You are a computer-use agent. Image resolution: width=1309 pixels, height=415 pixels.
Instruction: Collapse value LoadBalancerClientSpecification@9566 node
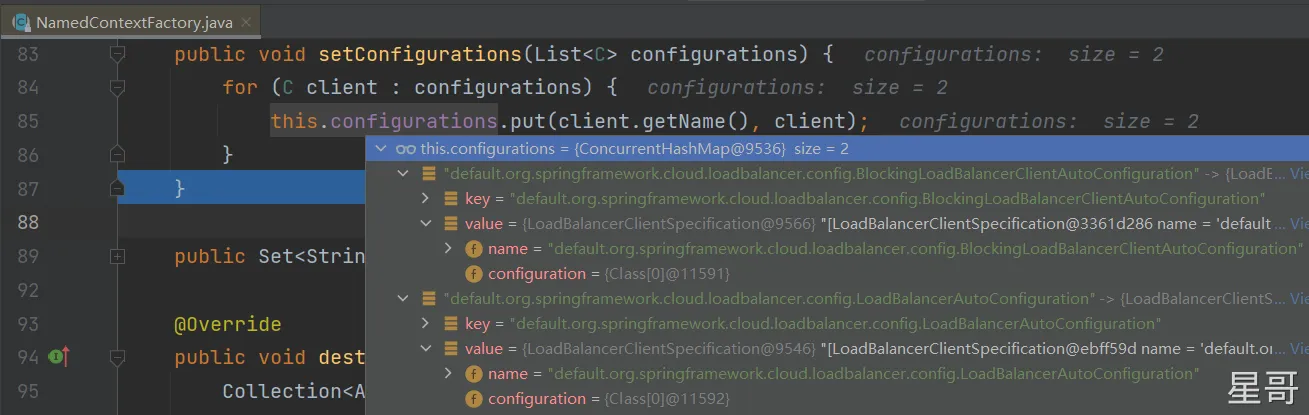tap(426, 224)
